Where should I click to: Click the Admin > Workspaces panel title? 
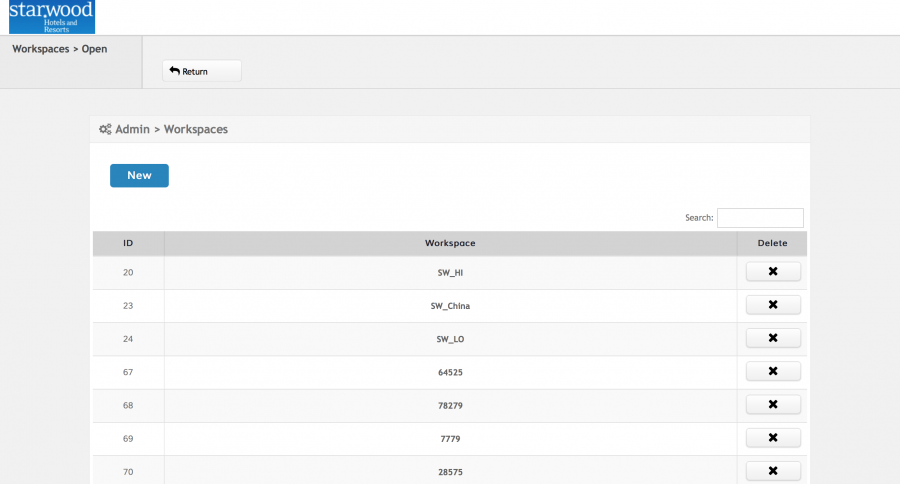[171, 129]
